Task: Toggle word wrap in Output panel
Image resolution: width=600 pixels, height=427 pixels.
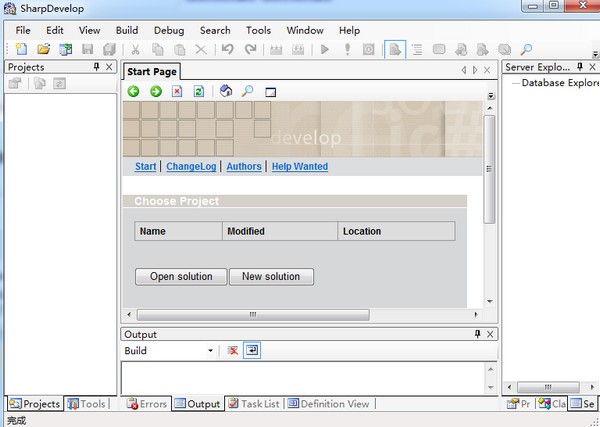Action: [252, 350]
